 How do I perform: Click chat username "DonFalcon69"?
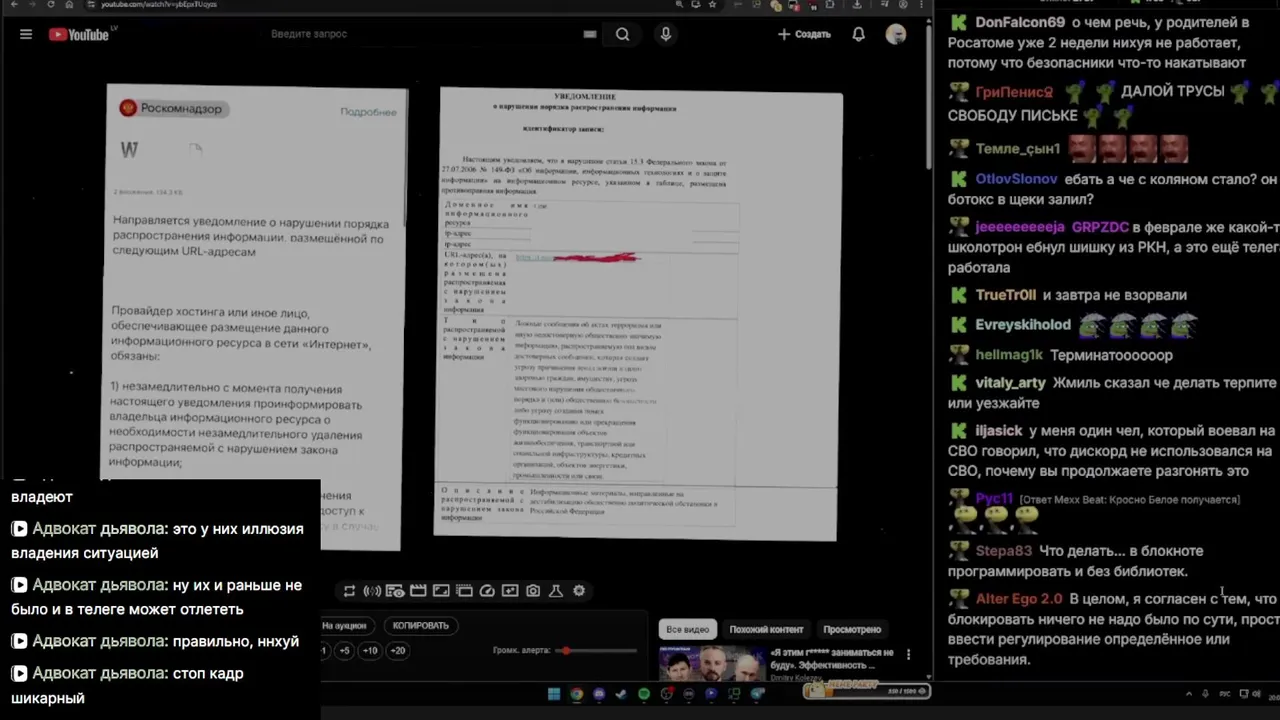tap(1020, 22)
